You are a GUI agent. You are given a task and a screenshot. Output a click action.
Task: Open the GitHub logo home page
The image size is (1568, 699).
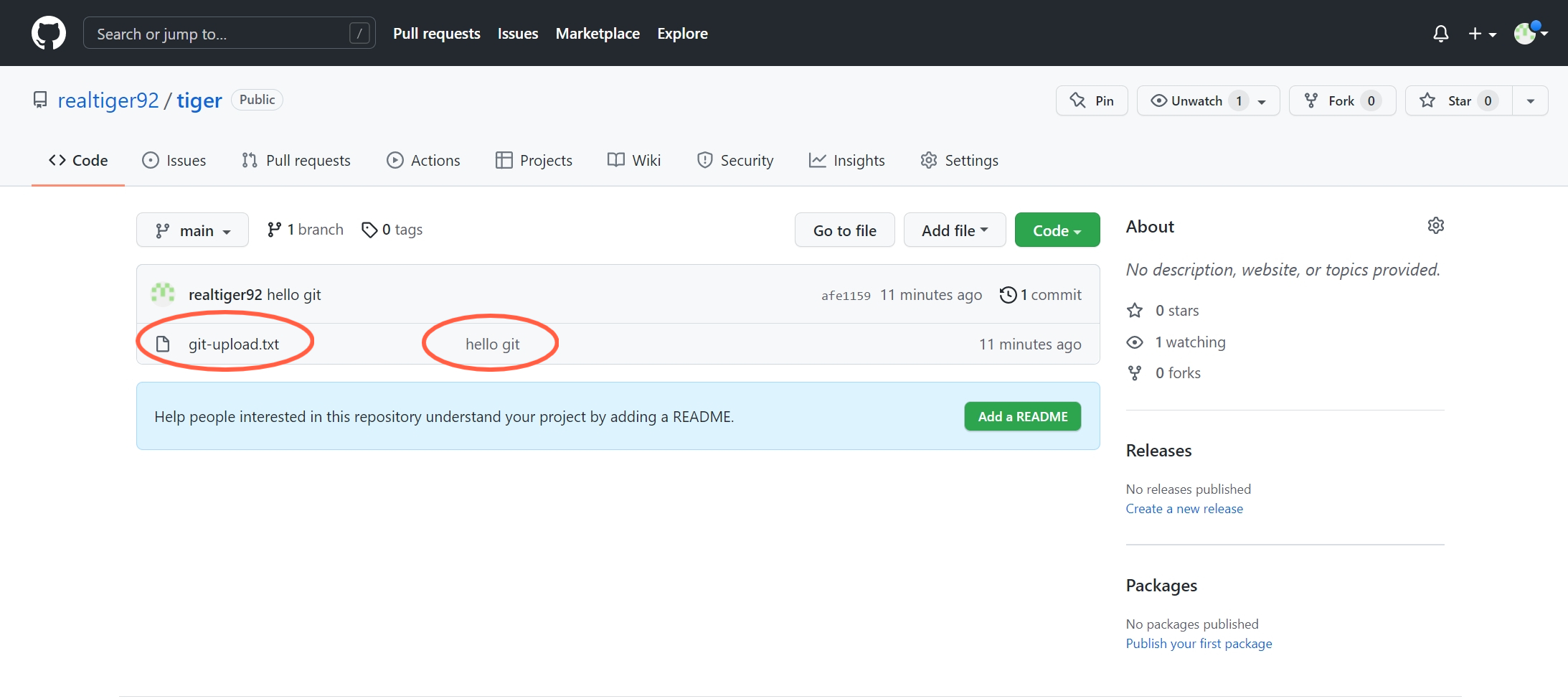point(49,33)
